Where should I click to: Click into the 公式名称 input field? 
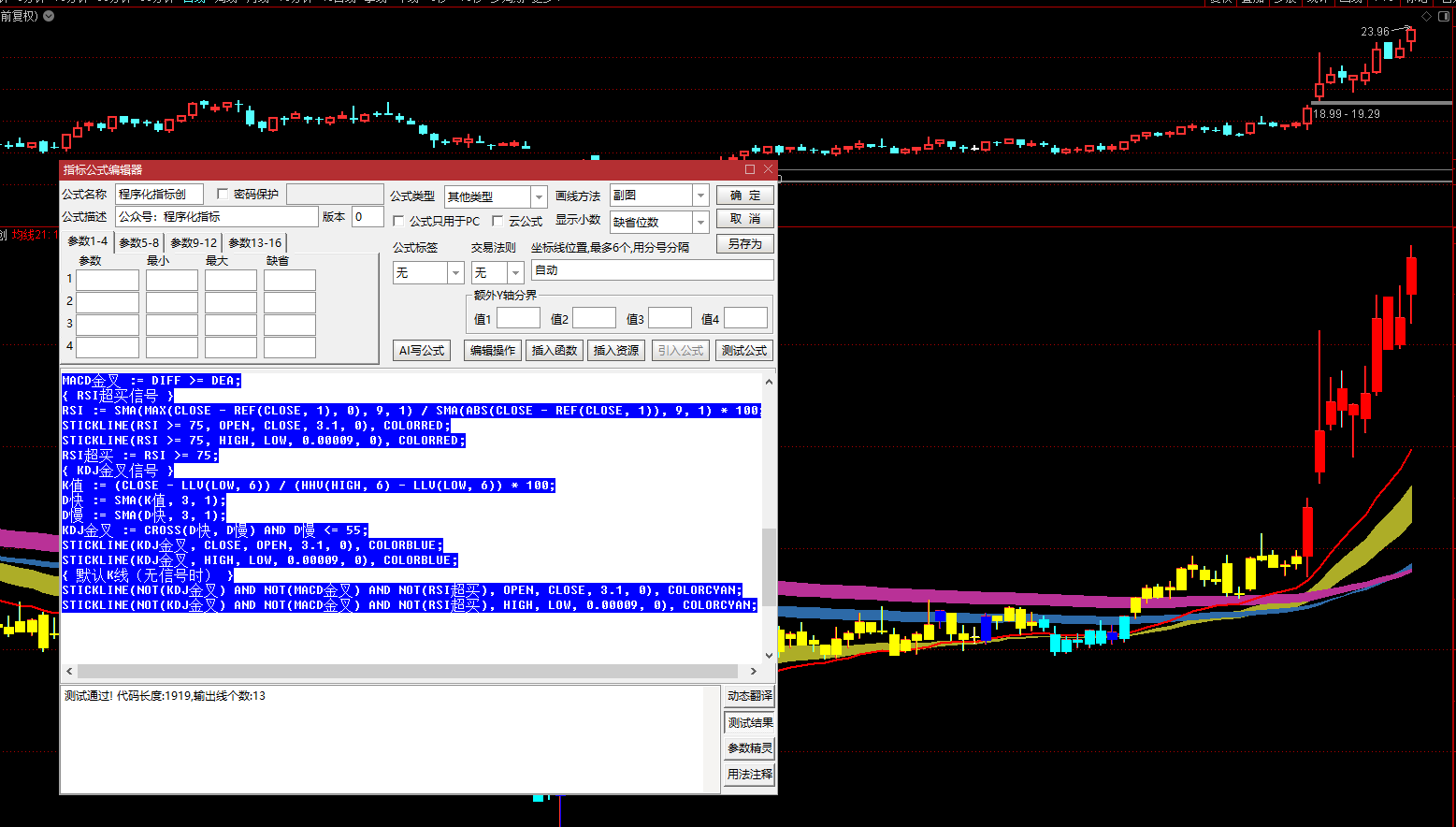pos(159,195)
